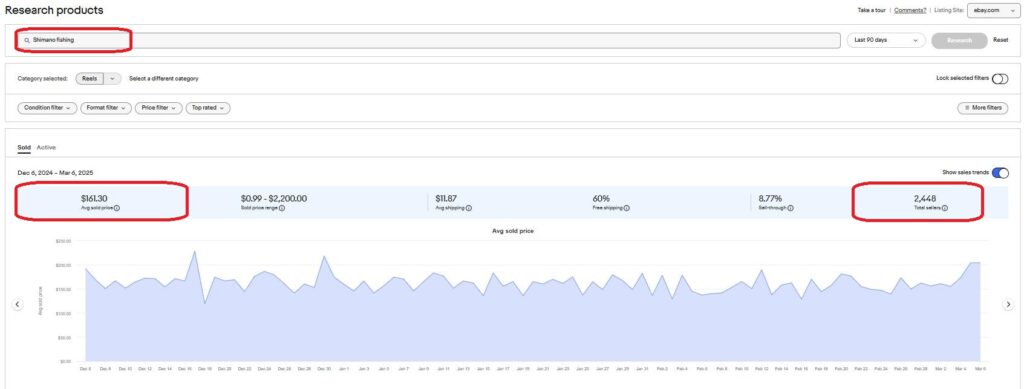Go to previous chart with left arrow
The image size is (1024, 389).
pyautogui.click(x=18, y=305)
